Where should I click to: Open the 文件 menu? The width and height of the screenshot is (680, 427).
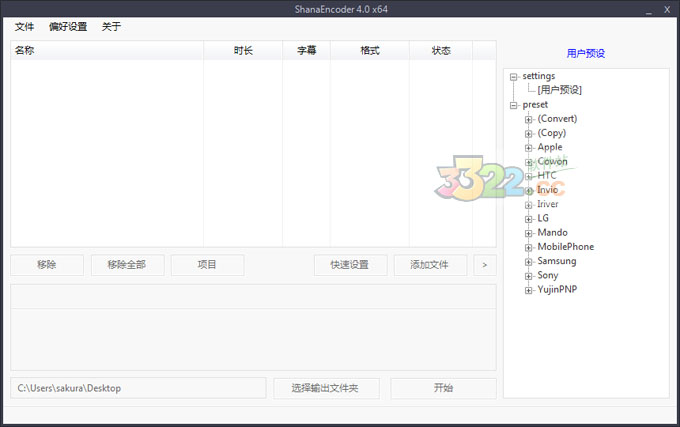[x=24, y=27]
